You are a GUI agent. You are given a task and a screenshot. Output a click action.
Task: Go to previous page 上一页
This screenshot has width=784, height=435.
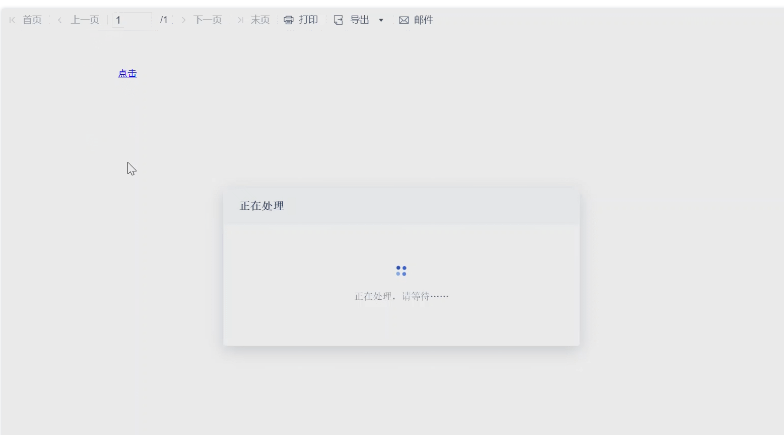84,20
